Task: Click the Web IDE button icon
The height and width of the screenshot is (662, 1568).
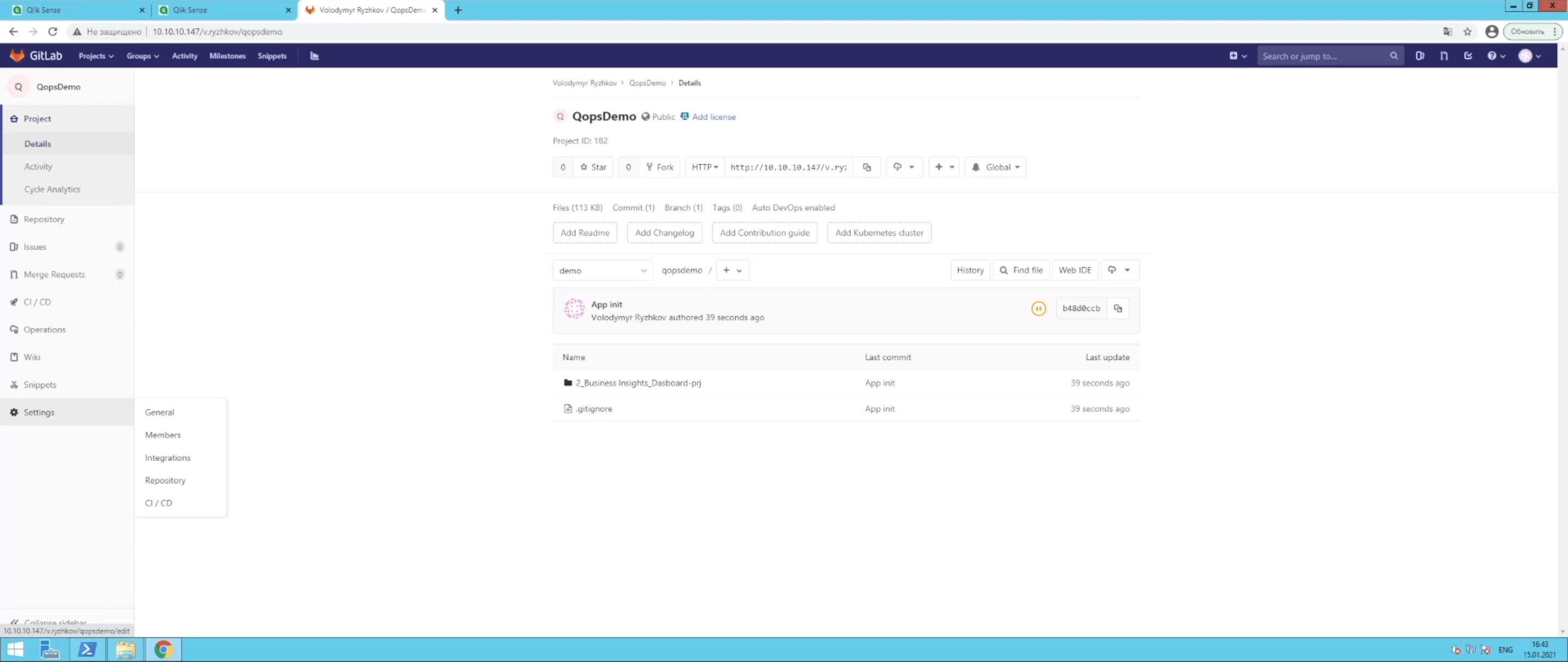Action: point(1075,270)
